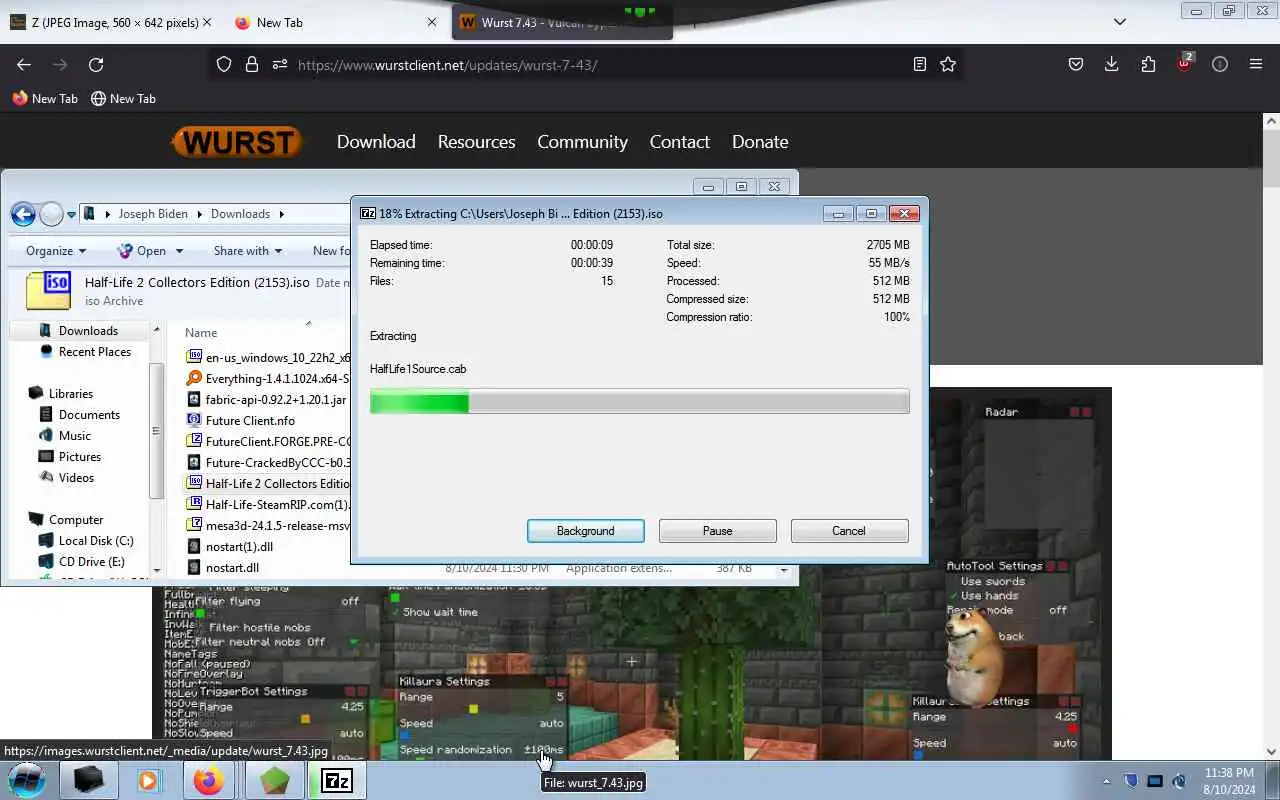The width and height of the screenshot is (1280, 800).
Task: Select Documents library in sidebar
Action: pyautogui.click(x=89, y=414)
